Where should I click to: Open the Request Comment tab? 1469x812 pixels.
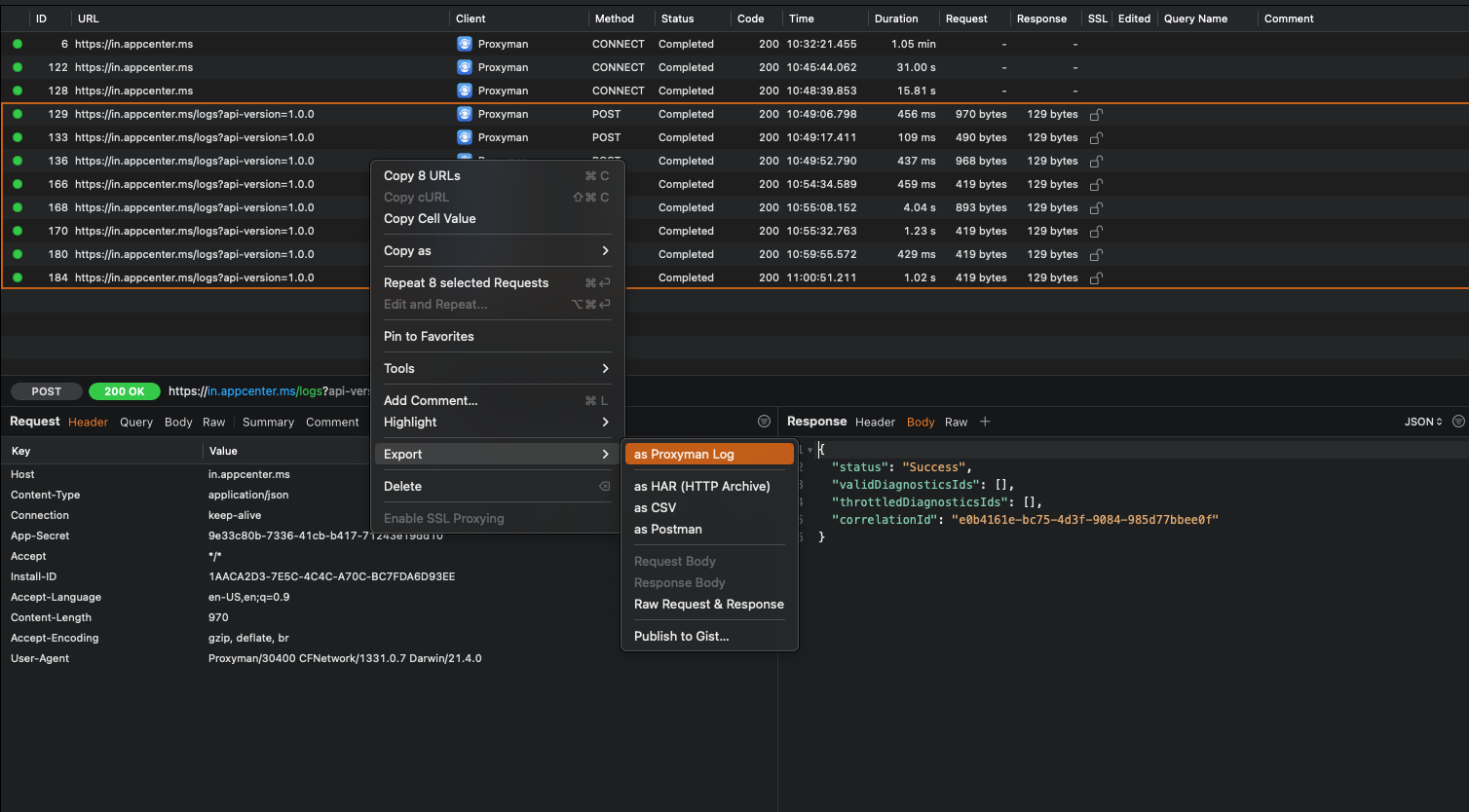(x=332, y=422)
